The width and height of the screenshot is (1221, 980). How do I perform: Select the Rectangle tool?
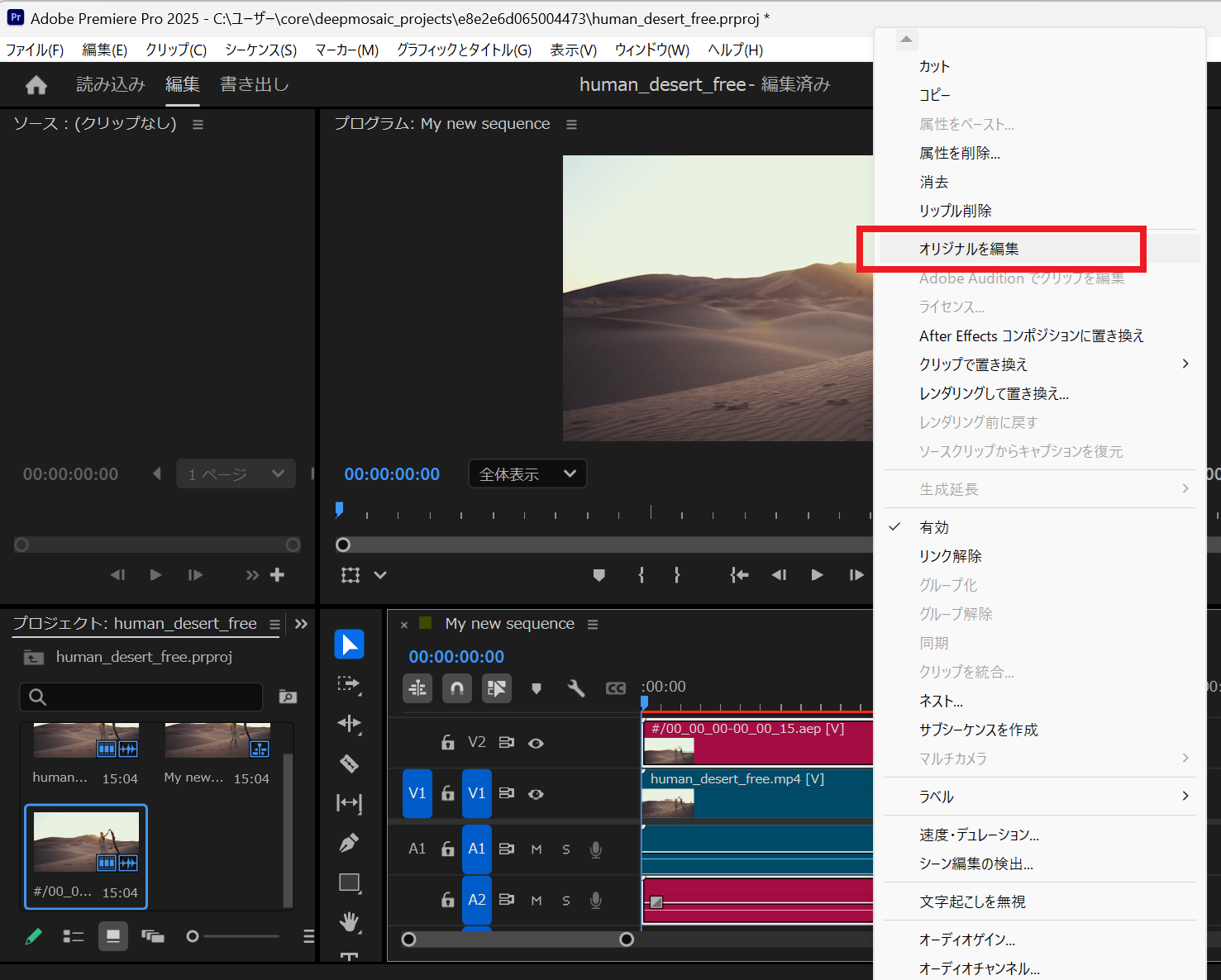pos(350,882)
